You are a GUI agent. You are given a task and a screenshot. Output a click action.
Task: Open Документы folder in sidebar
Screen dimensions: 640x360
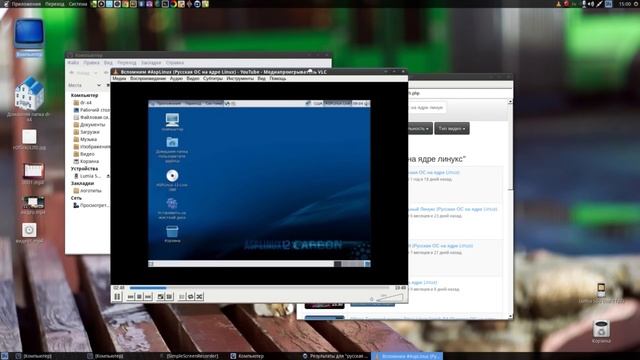click(x=89, y=125)
